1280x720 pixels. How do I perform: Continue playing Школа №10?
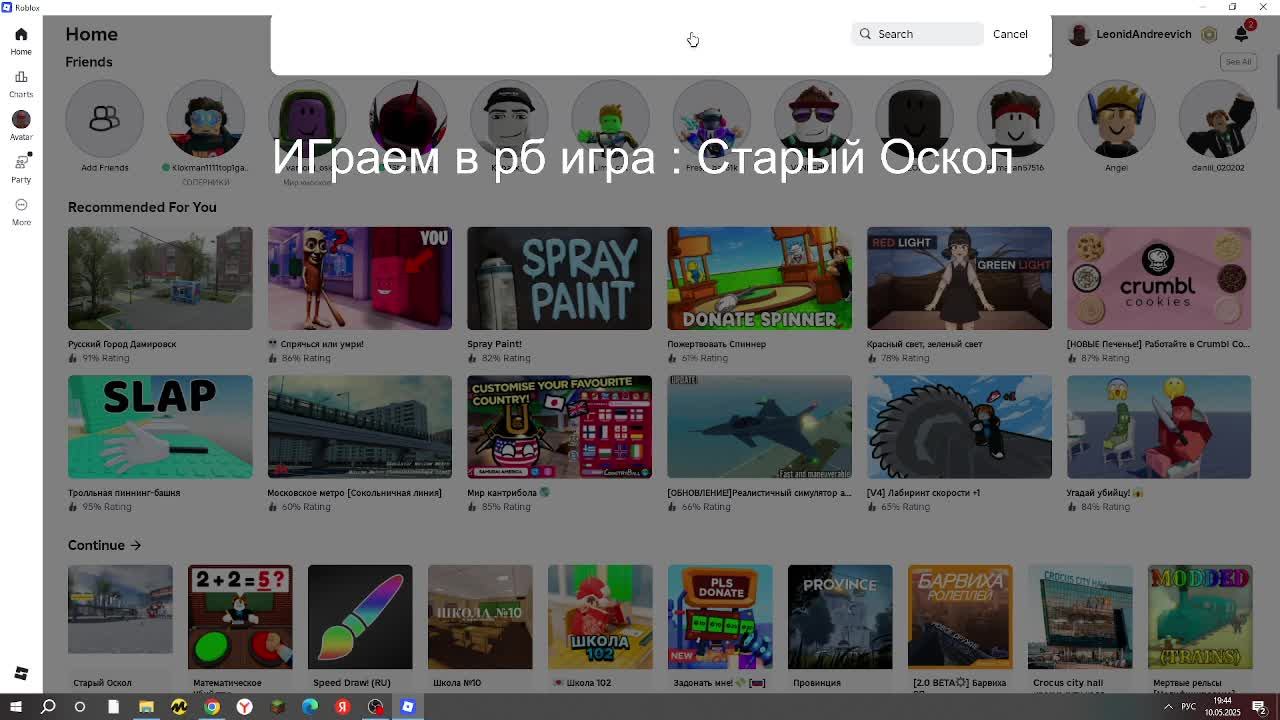[480, 617]
